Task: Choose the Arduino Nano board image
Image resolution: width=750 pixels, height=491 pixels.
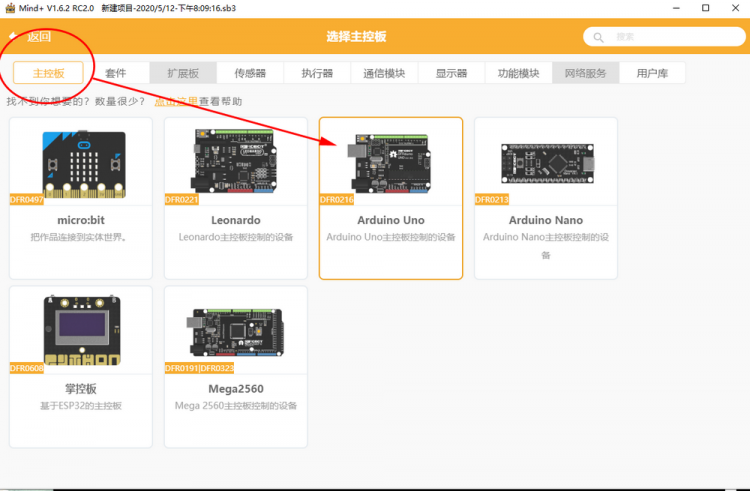Action: [548, 164]
